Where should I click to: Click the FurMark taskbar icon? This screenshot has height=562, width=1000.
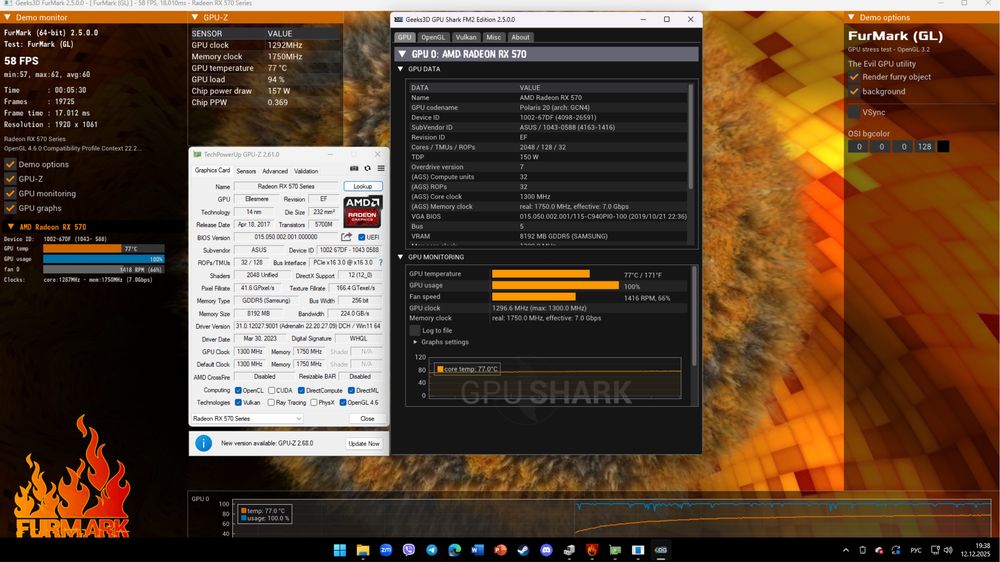[592, 550]
